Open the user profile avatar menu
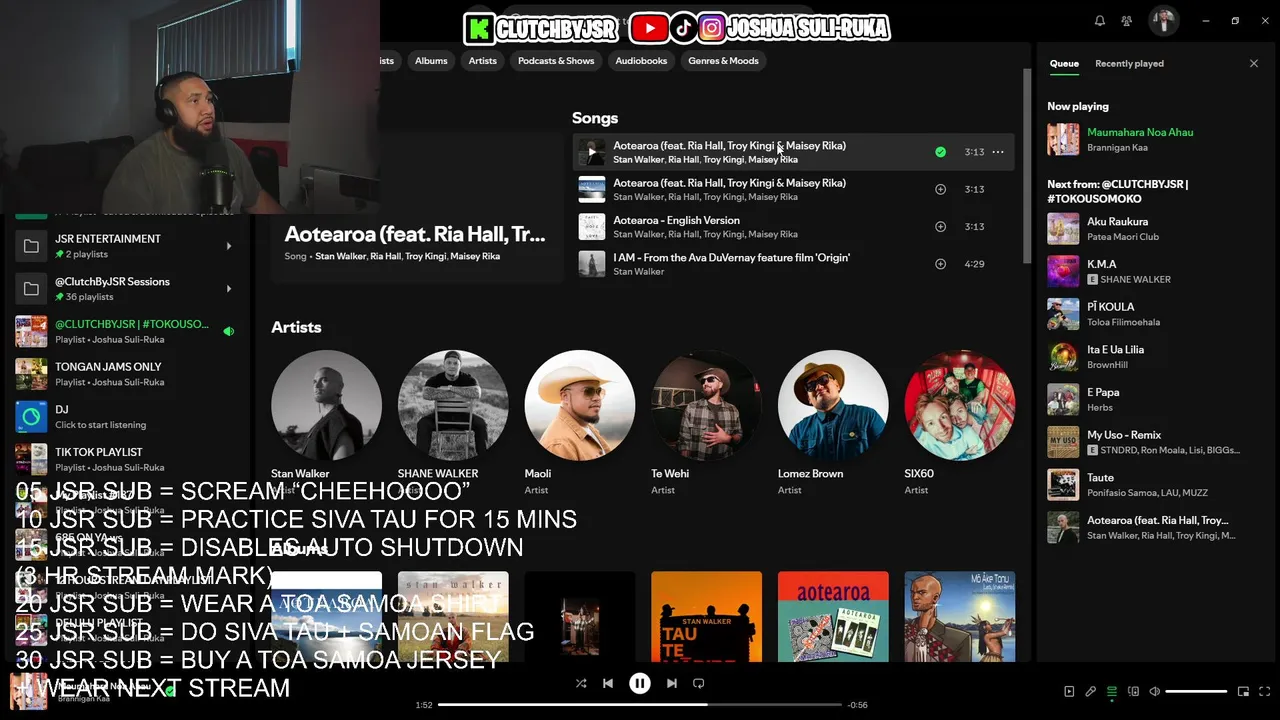 (1162, 21)
